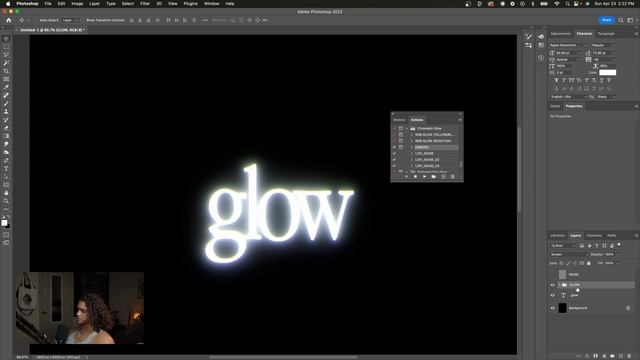Image resolution: width=640 pixels, height=360 pixels.
Task: Click the Background layer black thumbnail
Action: pos(562,308)
